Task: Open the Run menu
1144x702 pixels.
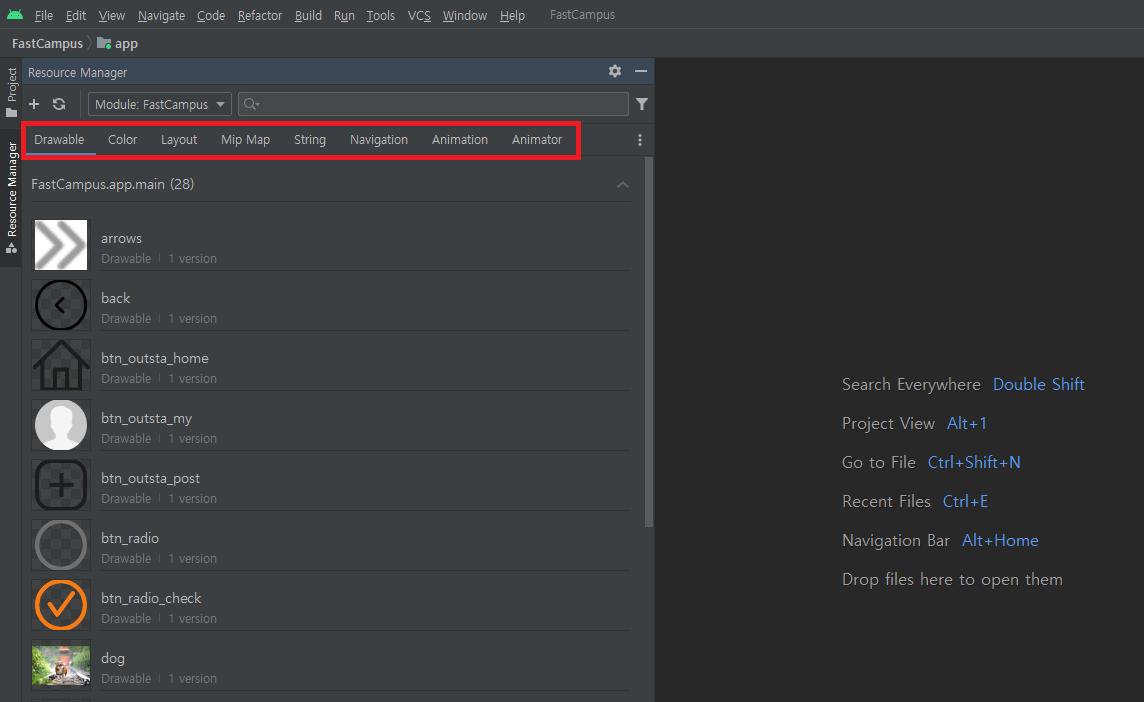Action: (x=344, y=15)
